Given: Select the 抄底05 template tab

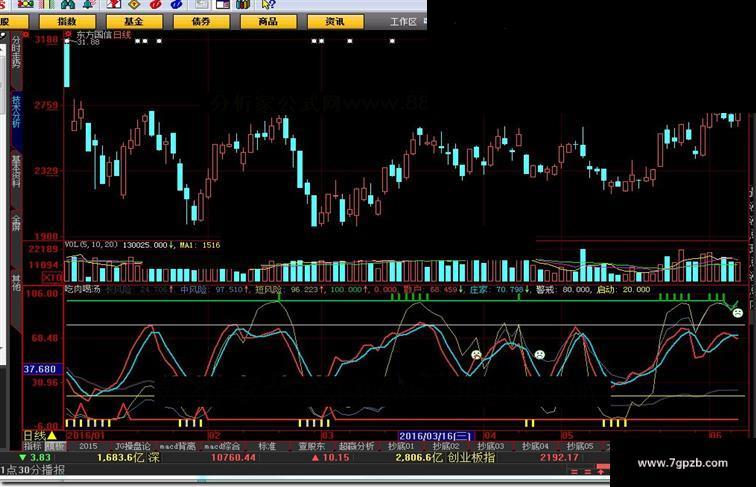Looking at the screenshot, I should 580,446.
